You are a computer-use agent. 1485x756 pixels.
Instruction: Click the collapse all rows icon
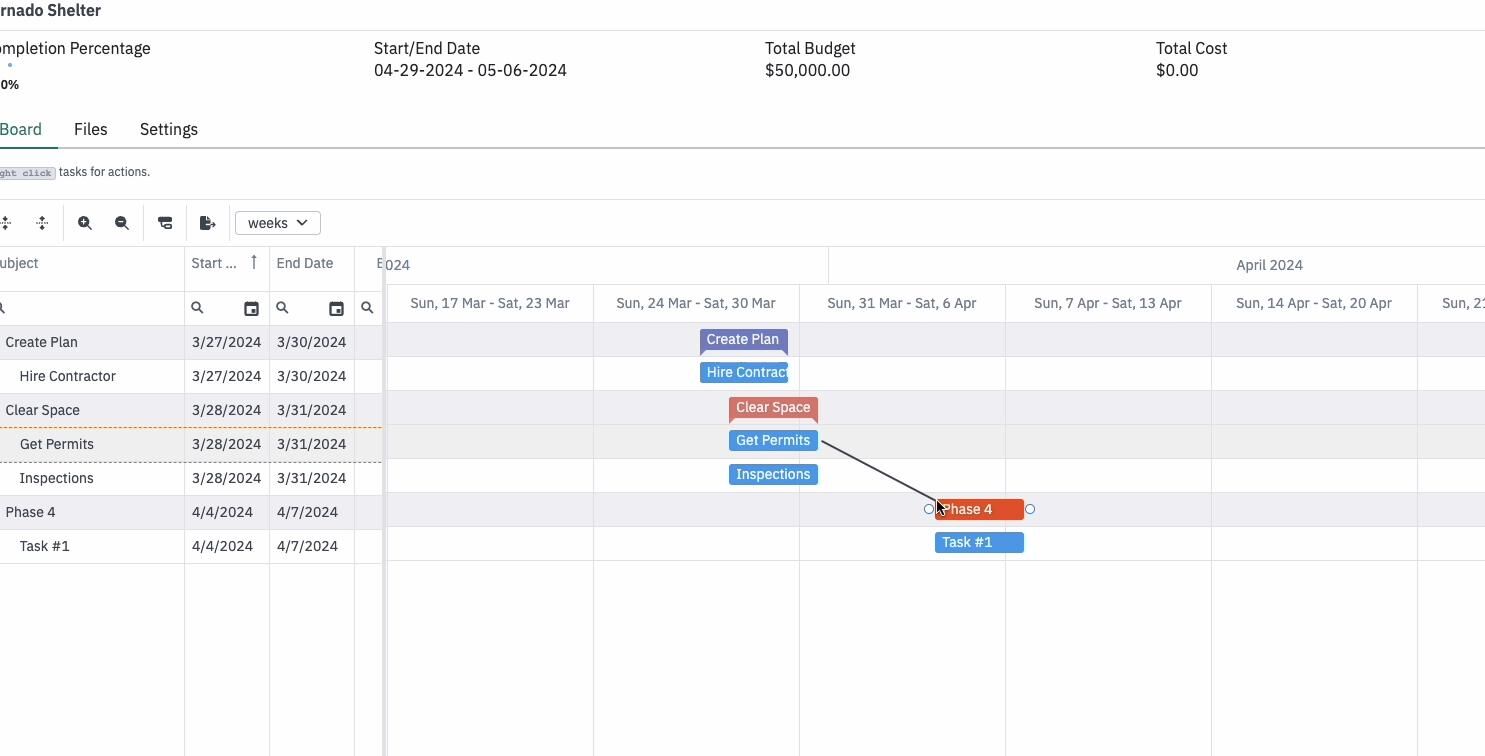42,223
